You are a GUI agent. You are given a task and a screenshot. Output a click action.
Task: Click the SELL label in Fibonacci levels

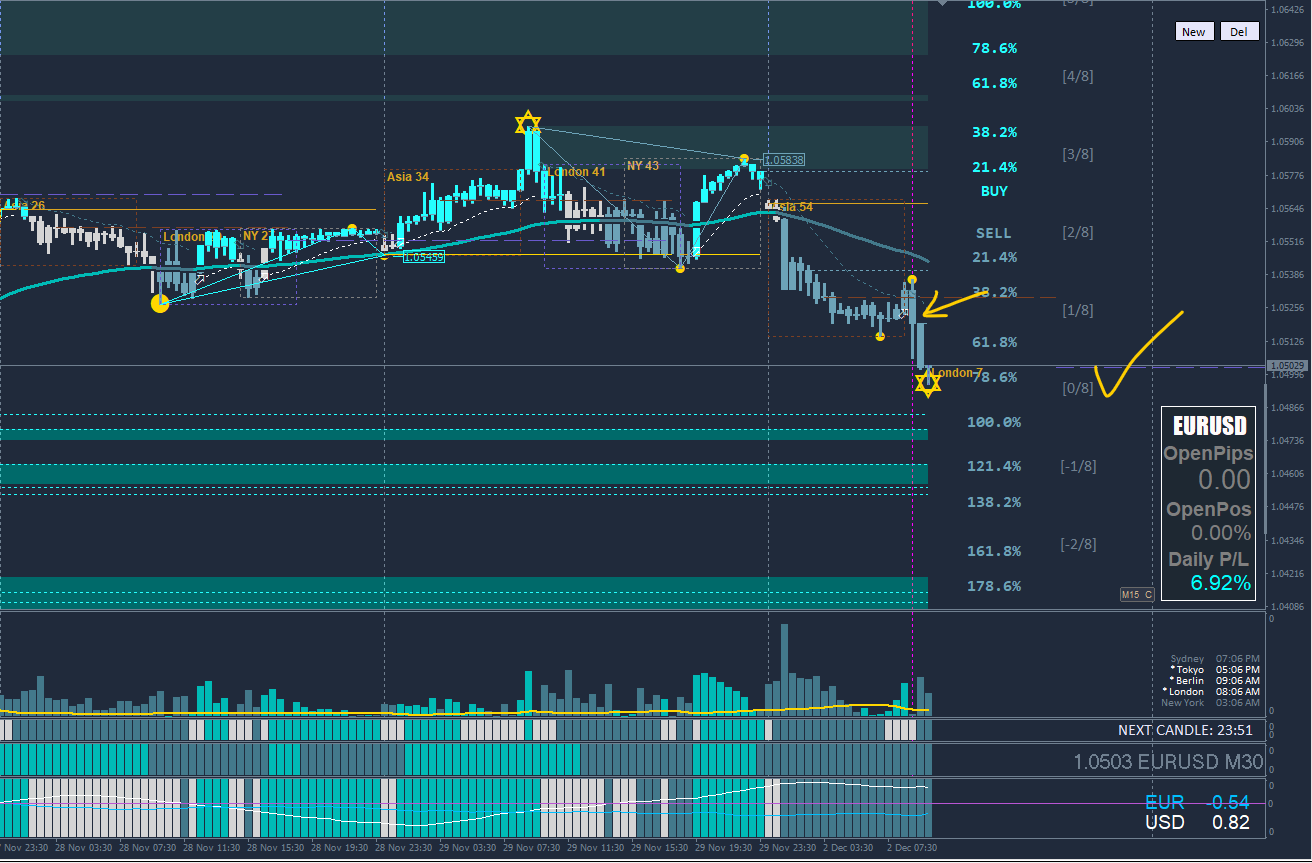point(994,233)
